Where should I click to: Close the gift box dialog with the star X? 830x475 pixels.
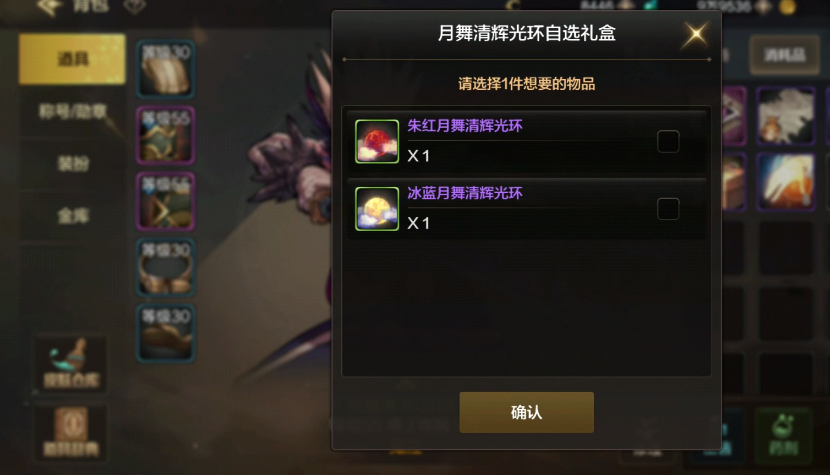coord(696,34)
